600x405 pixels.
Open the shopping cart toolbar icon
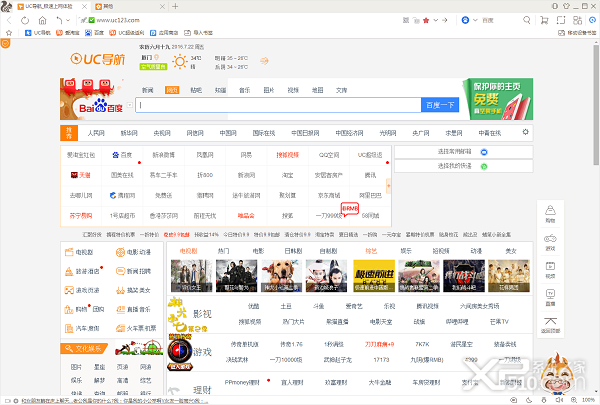coord(544,20)
